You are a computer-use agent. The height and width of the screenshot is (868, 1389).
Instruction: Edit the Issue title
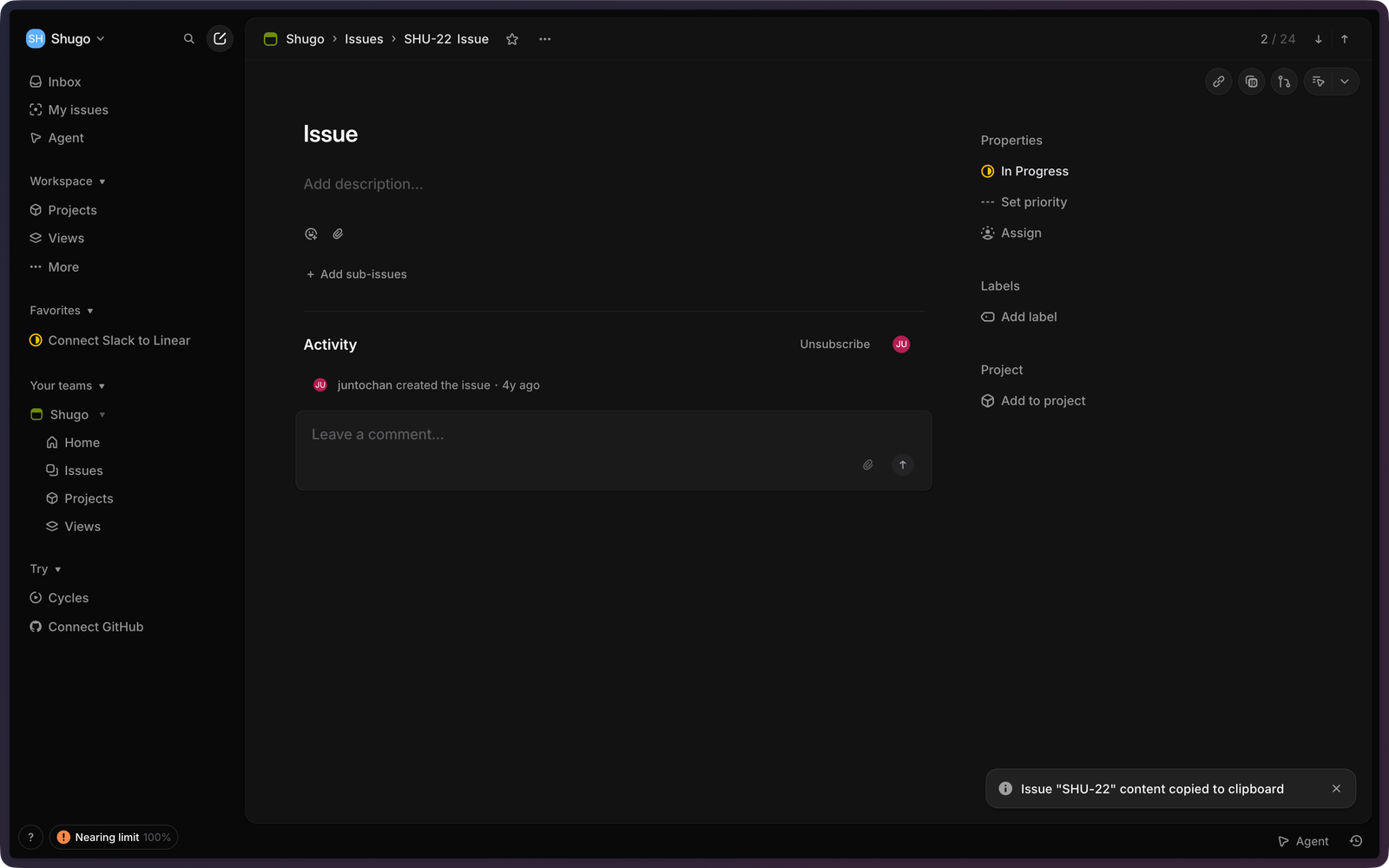coord(331,135)
